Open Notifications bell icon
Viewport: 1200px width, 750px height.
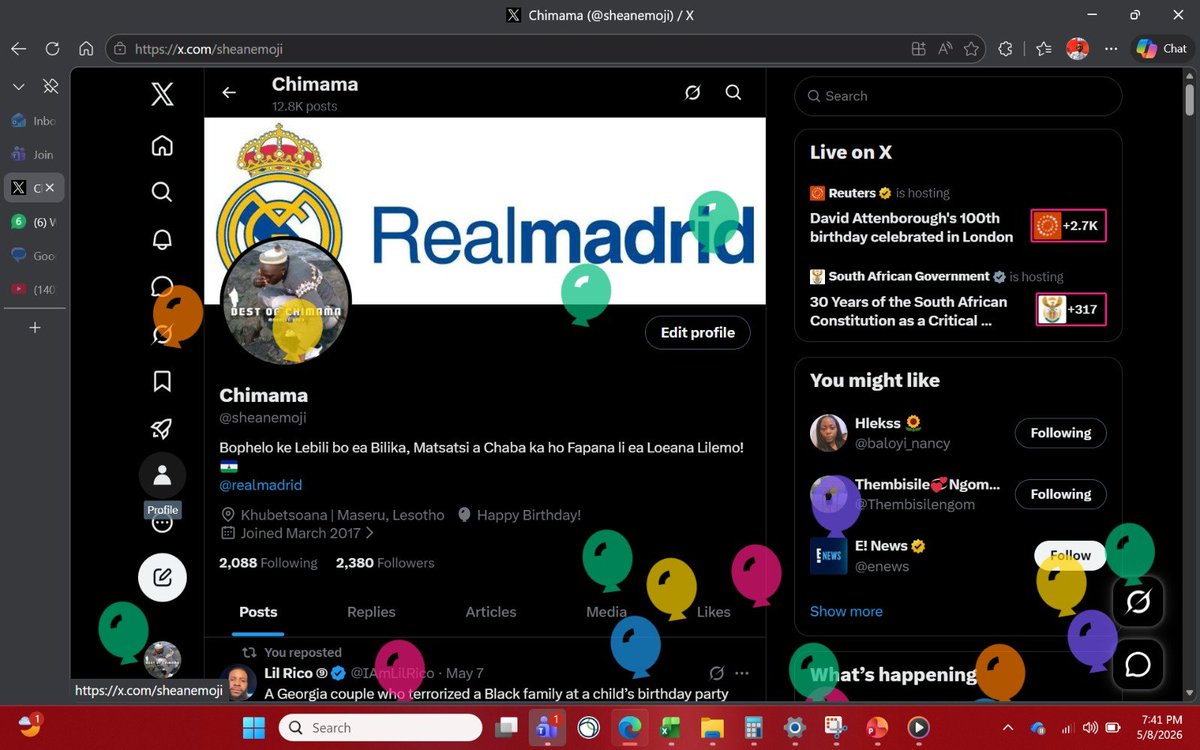162,240
